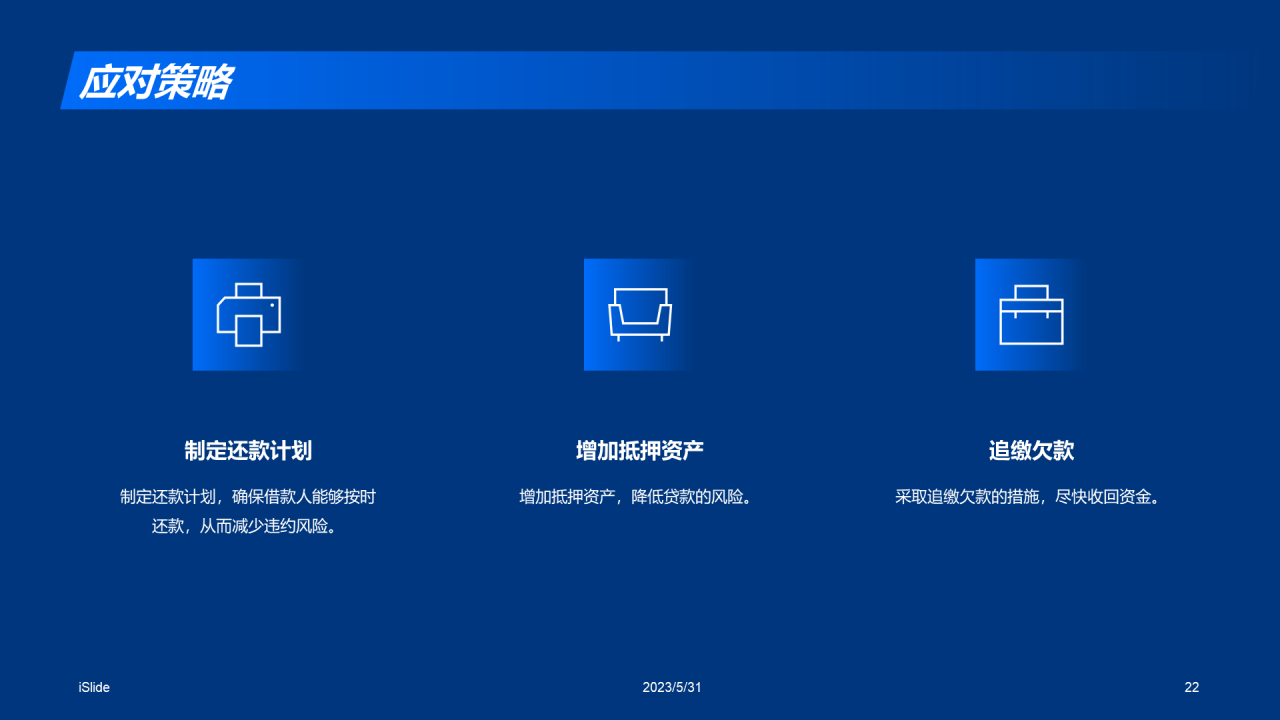Click the slide number 22
Viewport: 1280px width, 720px height.
(1192, 688)
